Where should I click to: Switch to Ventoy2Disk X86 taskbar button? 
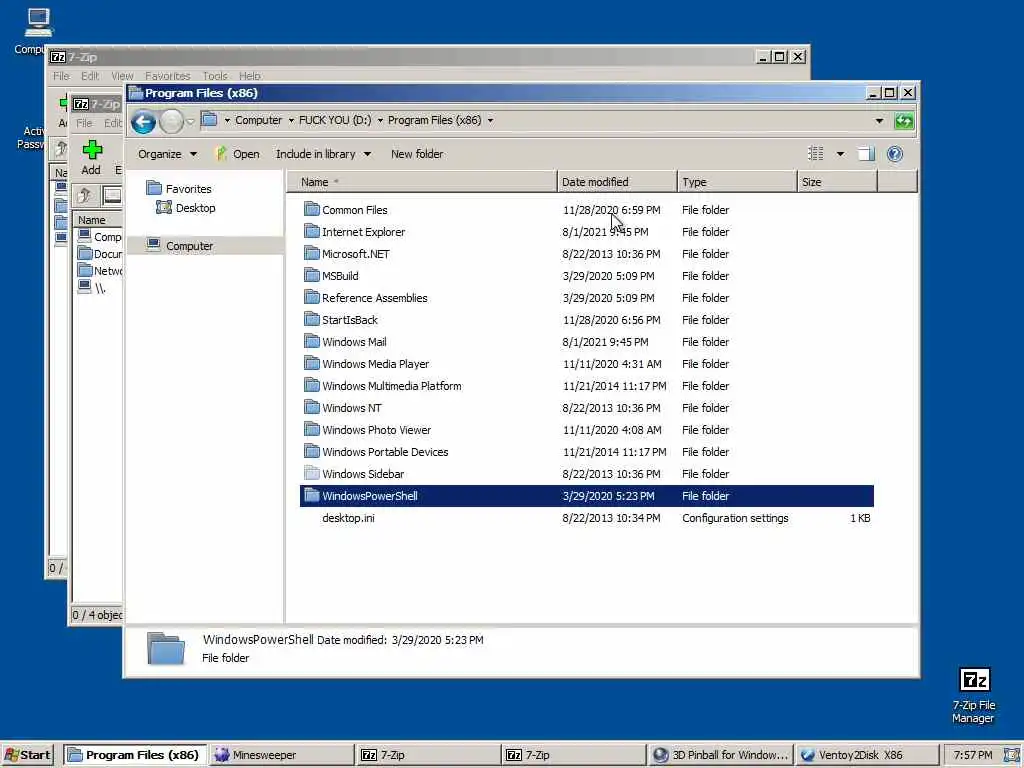click(x=866, y=755)
